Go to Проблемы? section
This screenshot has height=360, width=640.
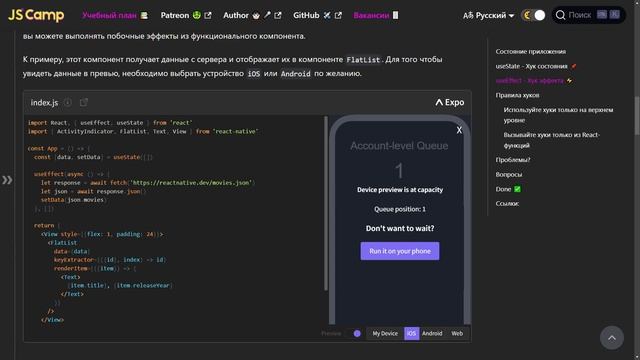point(513,160)
